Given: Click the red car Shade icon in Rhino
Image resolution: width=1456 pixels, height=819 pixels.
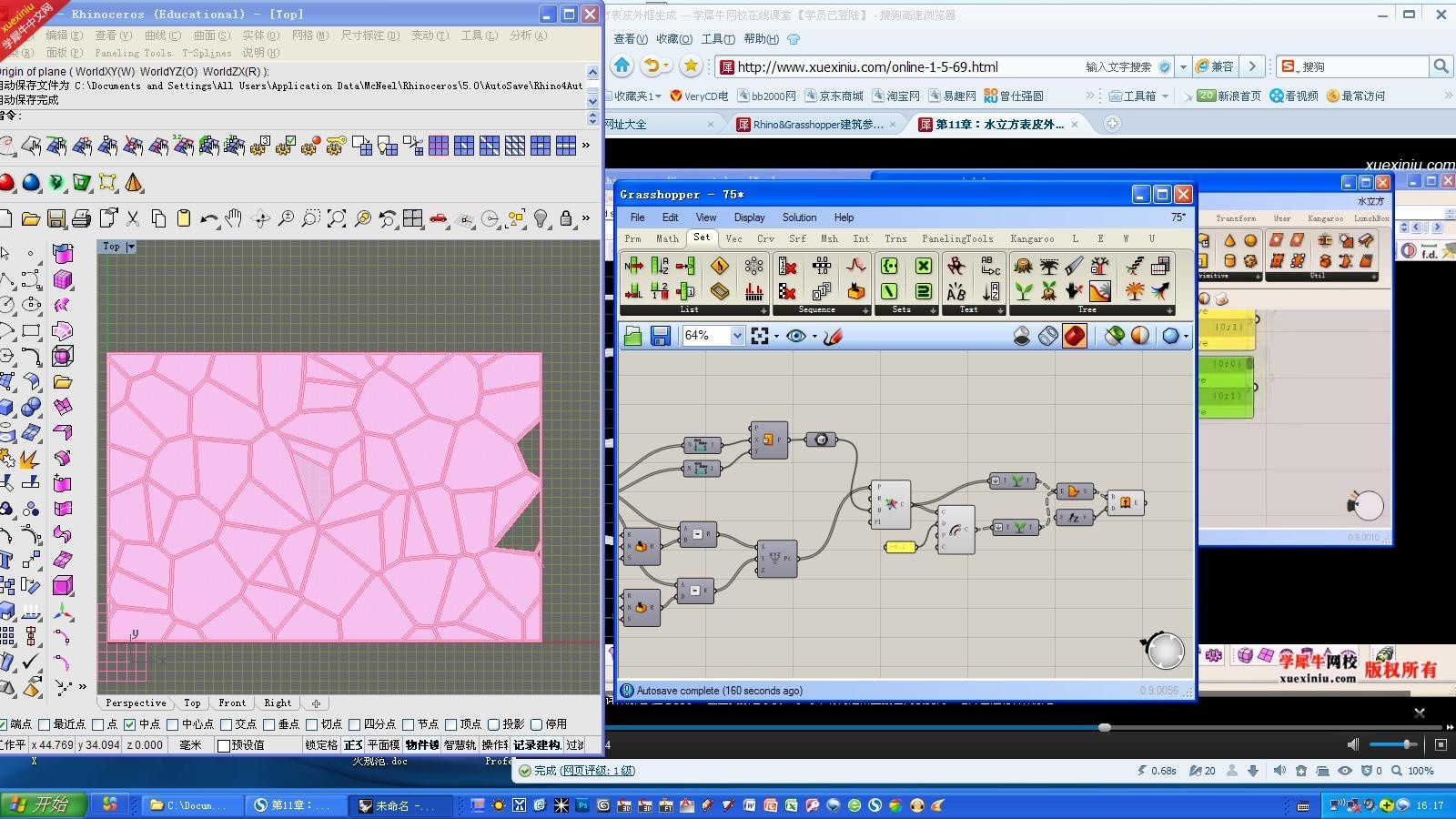Looking at the screenshot, I should pyautogui.click(x=439, y=218).
